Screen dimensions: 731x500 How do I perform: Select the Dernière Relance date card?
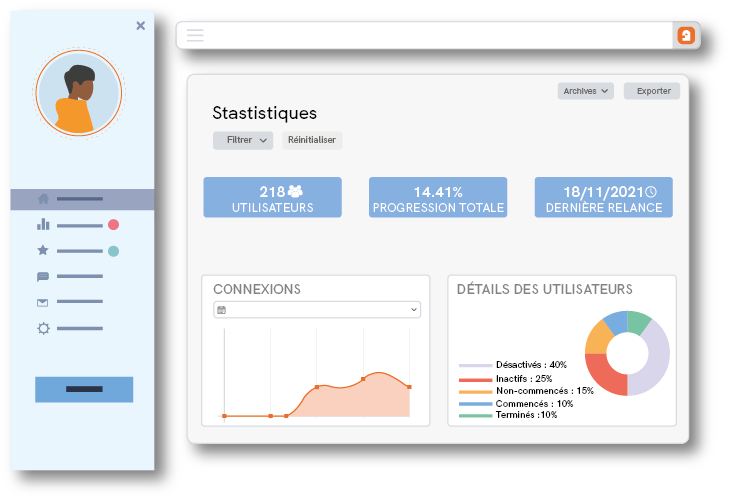tap(604, 197)
